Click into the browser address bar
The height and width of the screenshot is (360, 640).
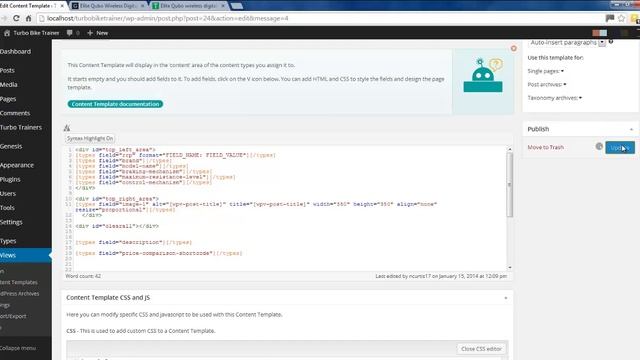[x=318, y=18]
